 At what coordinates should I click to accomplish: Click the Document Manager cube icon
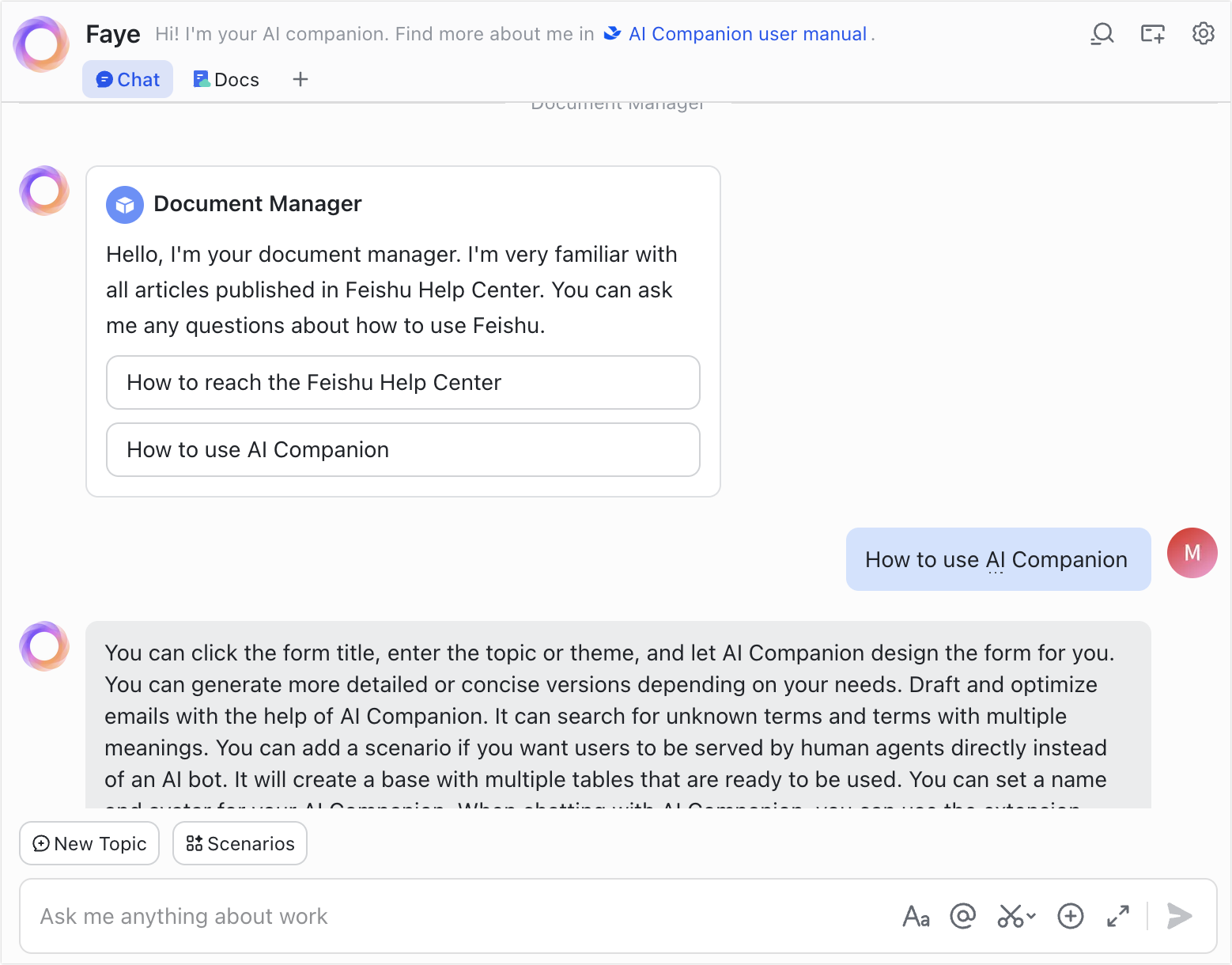tap(124, 204)
